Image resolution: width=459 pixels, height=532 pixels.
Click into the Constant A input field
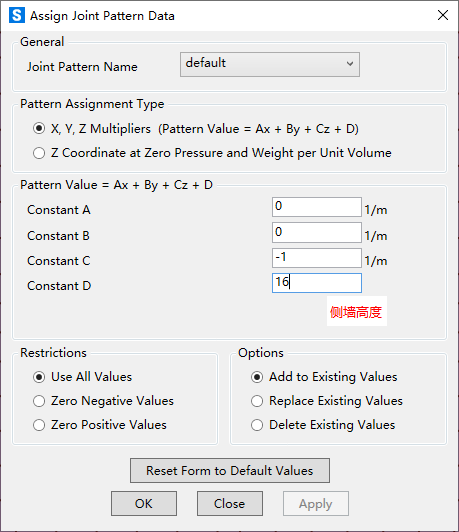pyautogui.click(x=317, y=207)
